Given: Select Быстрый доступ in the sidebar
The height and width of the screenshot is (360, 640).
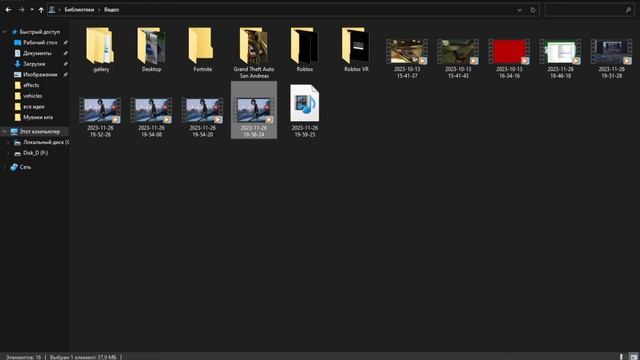Looking at the screenshot, I should tap(40, 32).
